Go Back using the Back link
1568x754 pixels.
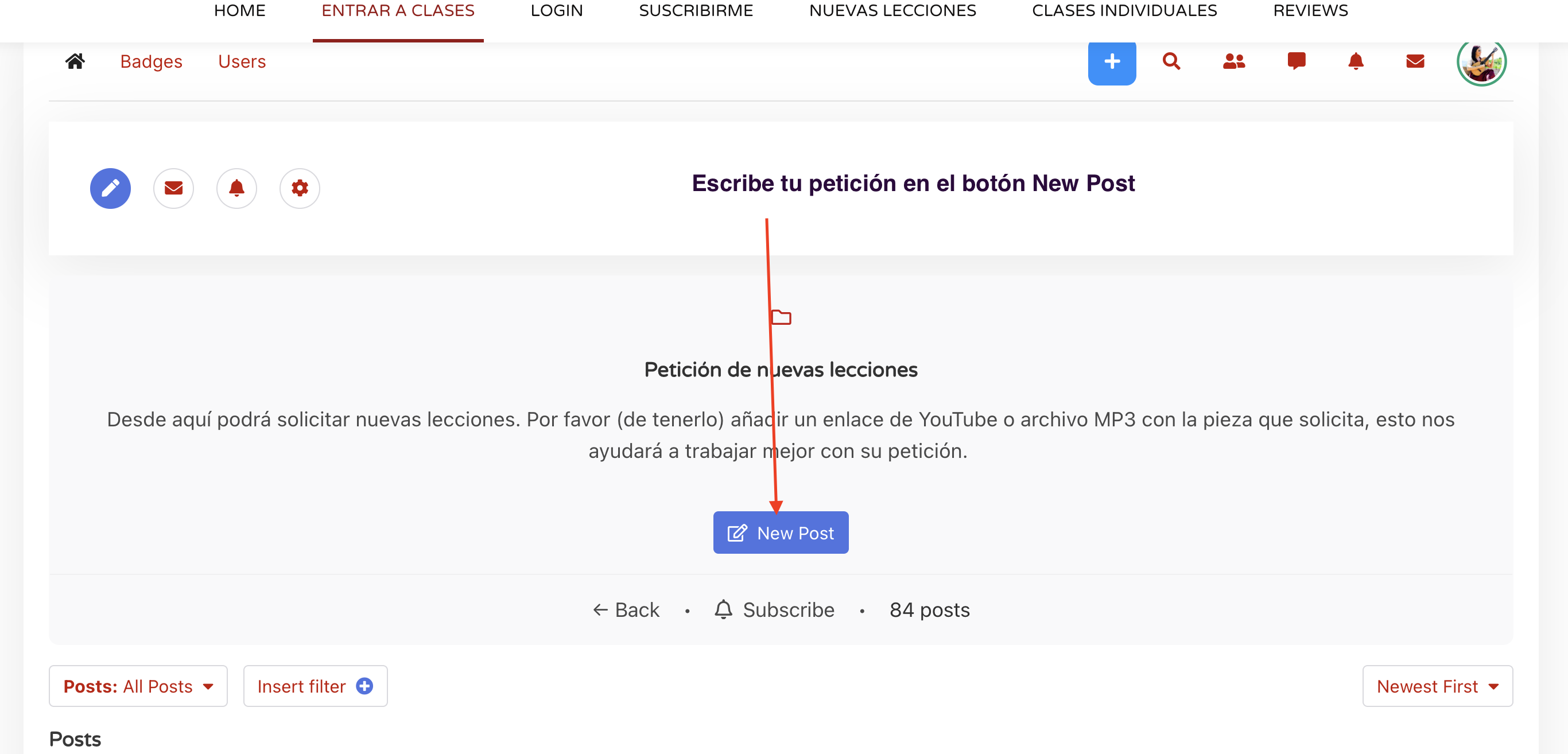tap(626, 610)
